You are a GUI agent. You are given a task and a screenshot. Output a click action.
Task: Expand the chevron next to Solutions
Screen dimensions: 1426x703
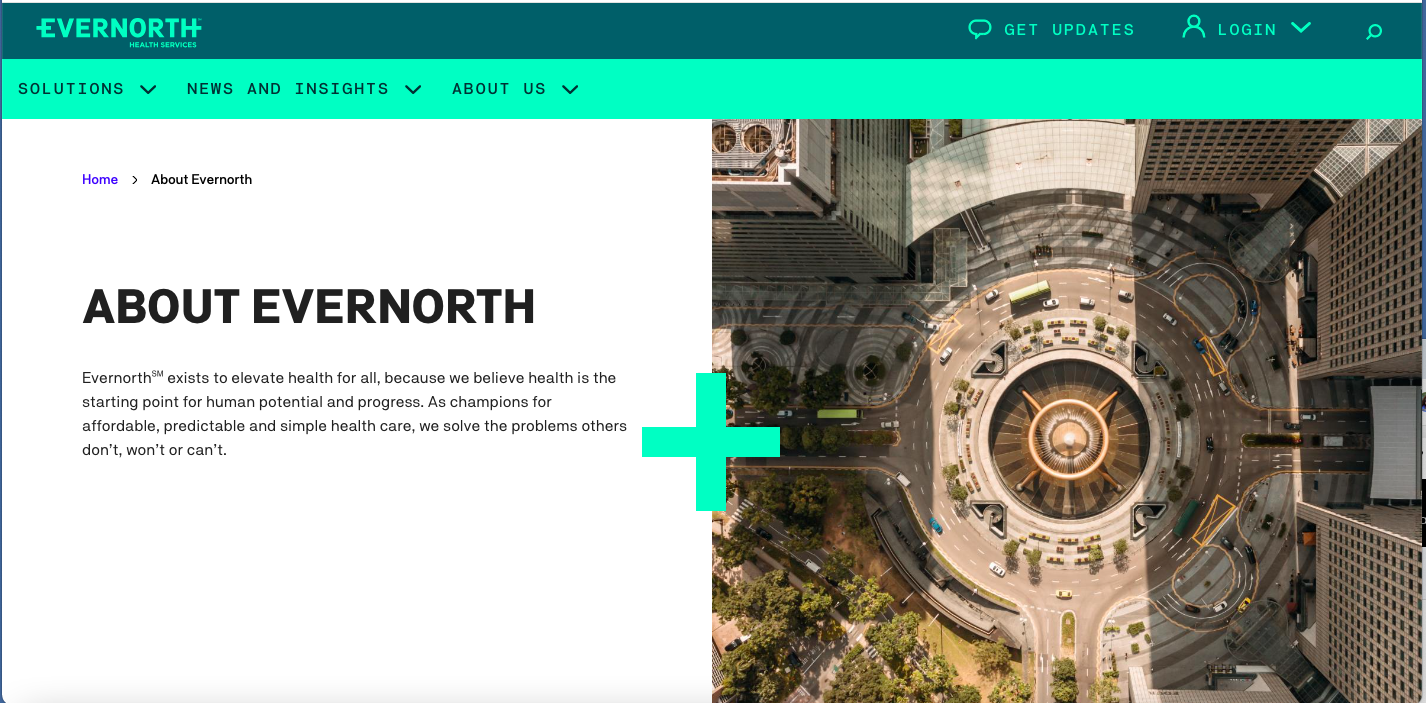(148, 89)
